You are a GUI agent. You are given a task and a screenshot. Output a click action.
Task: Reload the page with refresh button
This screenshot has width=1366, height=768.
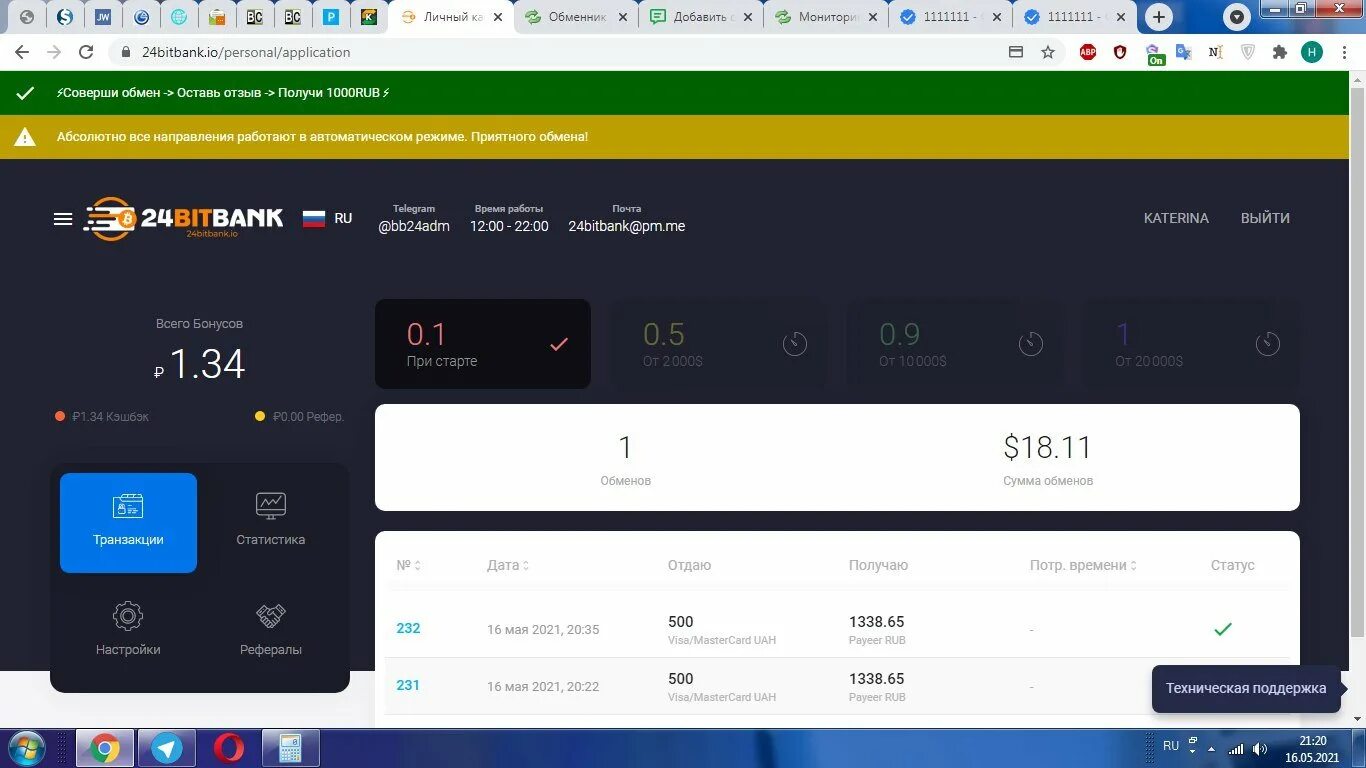86,52
